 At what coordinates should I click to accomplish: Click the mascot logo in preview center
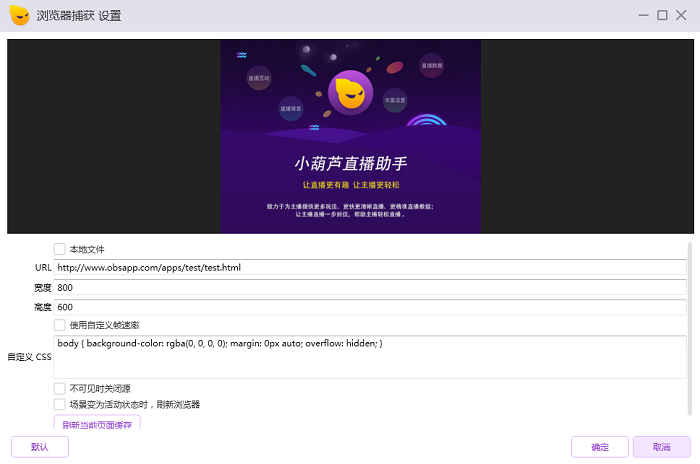tap(350, 93)
